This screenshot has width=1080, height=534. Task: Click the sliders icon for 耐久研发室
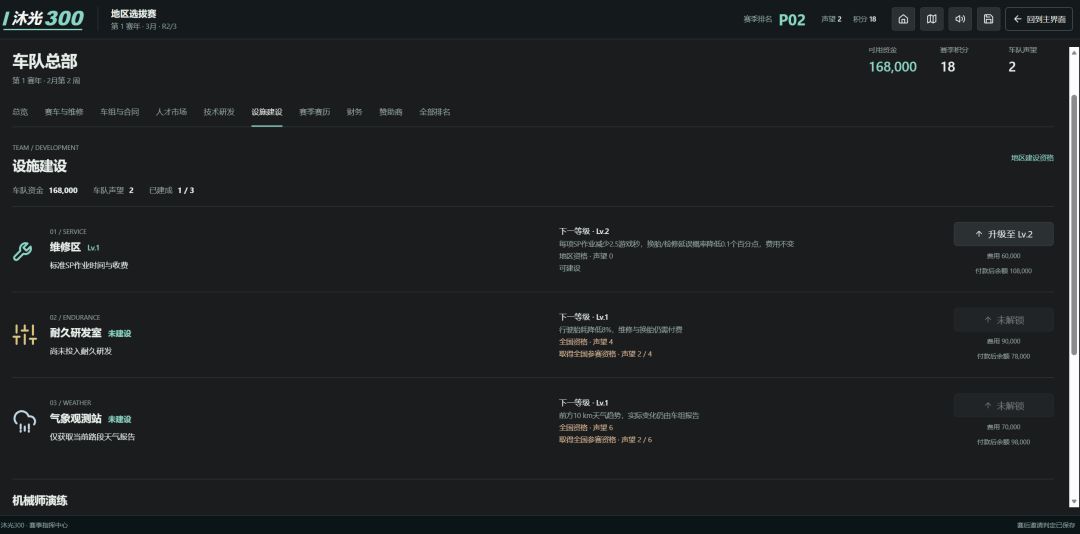pos(25,335)
